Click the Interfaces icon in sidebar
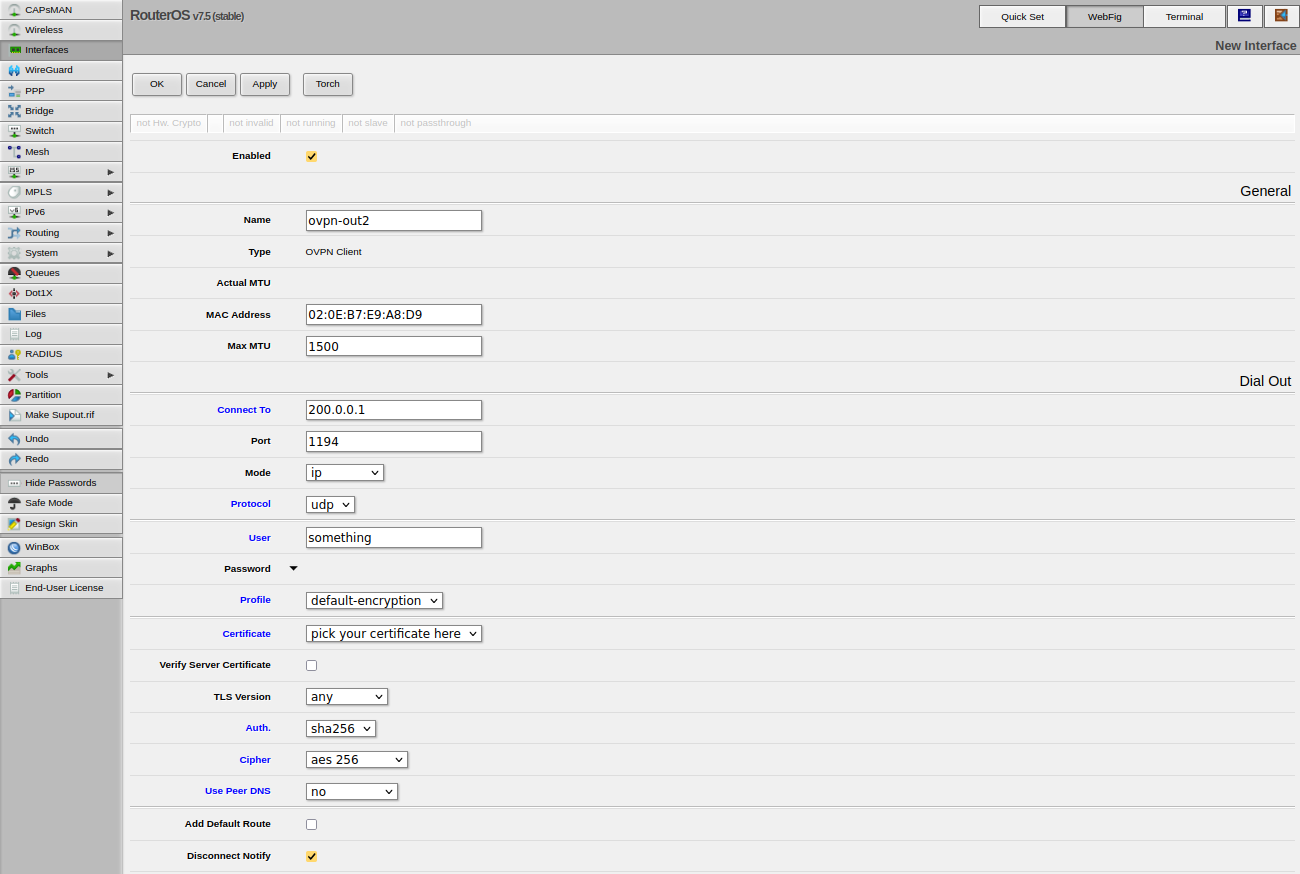 pos(14,50)
